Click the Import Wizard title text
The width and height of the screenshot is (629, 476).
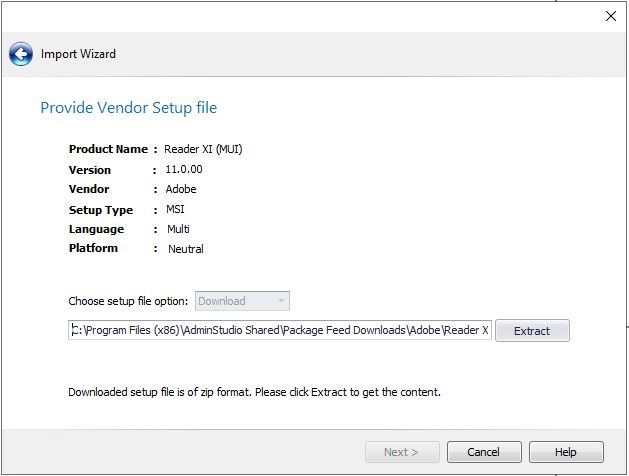(x=78, y=54)
